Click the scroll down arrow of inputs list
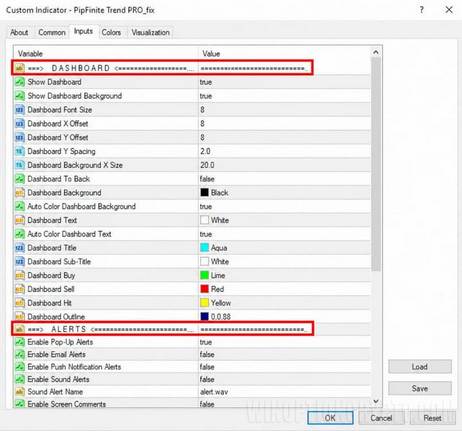462x431 pixels. [x=376, y=401]
